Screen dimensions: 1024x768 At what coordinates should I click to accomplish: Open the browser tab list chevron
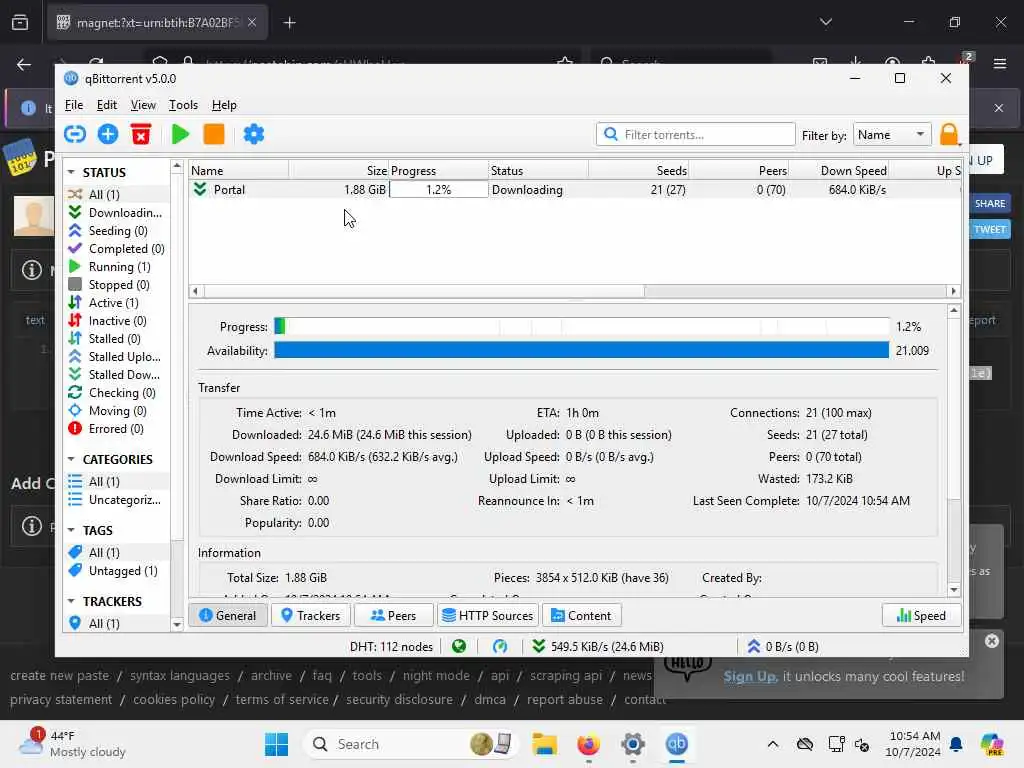point(825,22)
